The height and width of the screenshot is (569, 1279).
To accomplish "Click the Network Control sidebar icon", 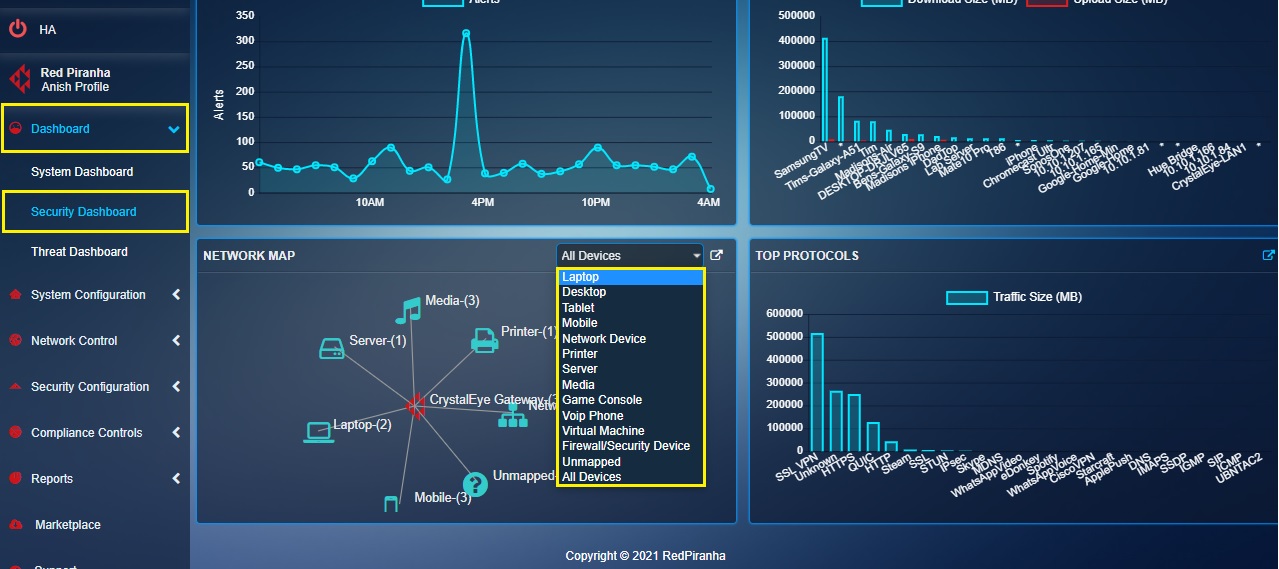I will click(x=15, y=341).
